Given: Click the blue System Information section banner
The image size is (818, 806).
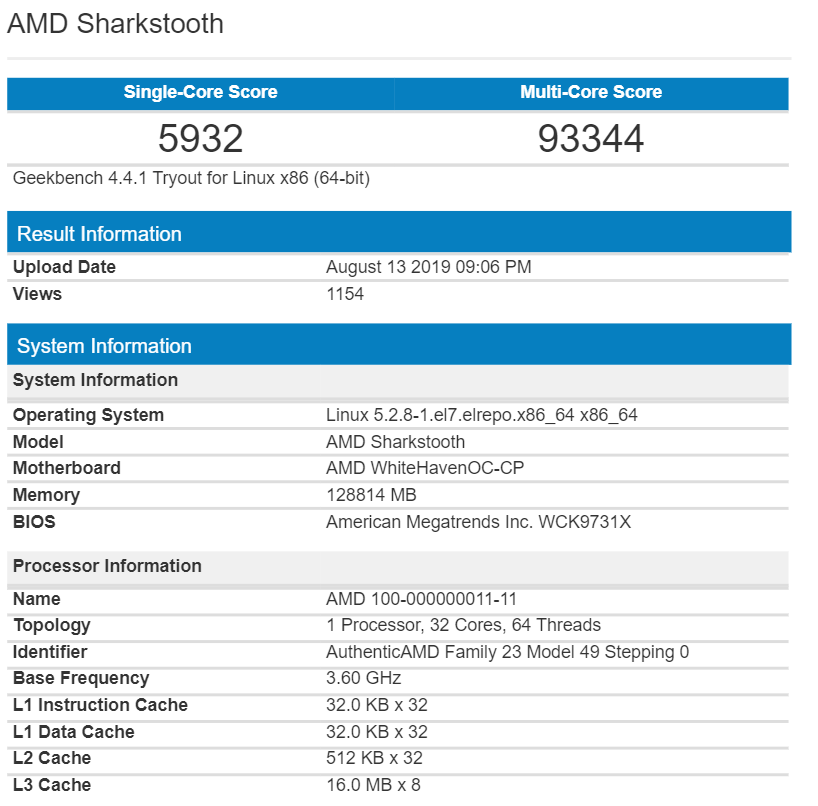Looking at the screenshot, I should 399,344.
